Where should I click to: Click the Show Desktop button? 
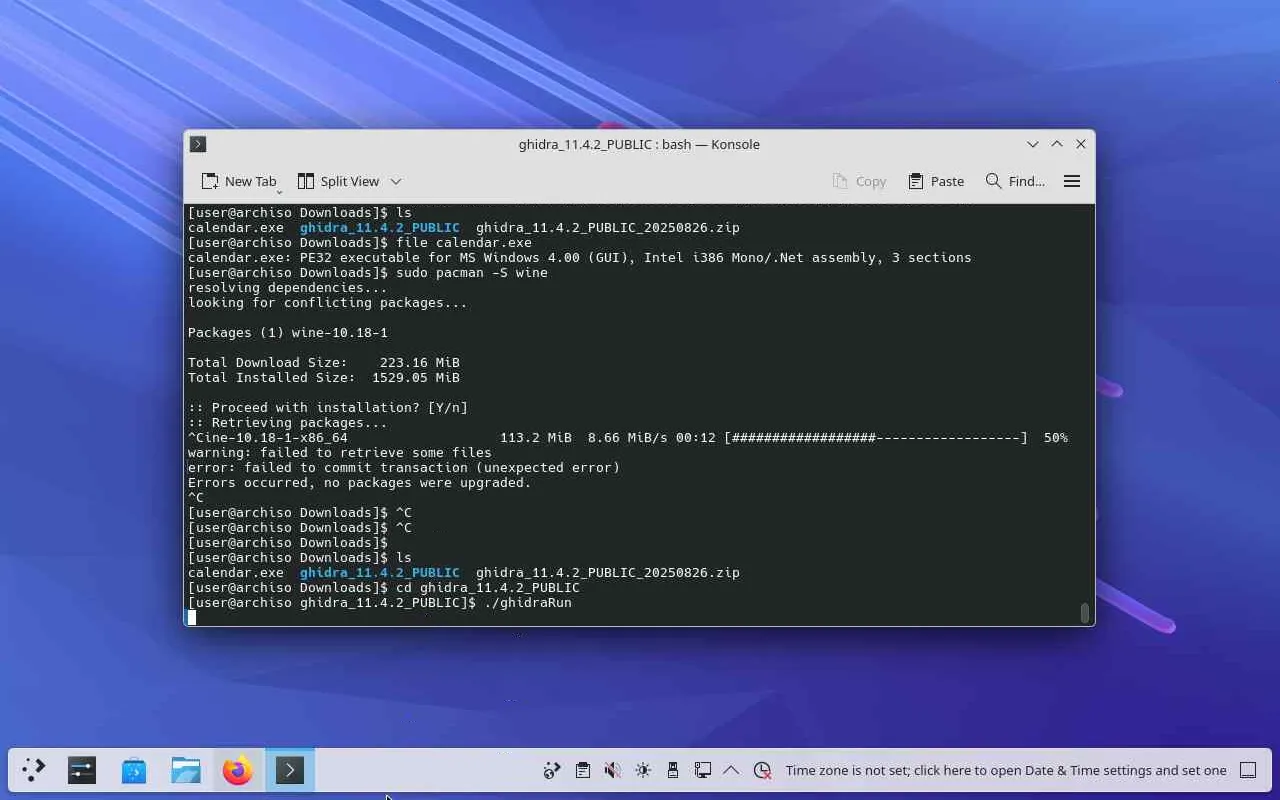coord(1248,770)
